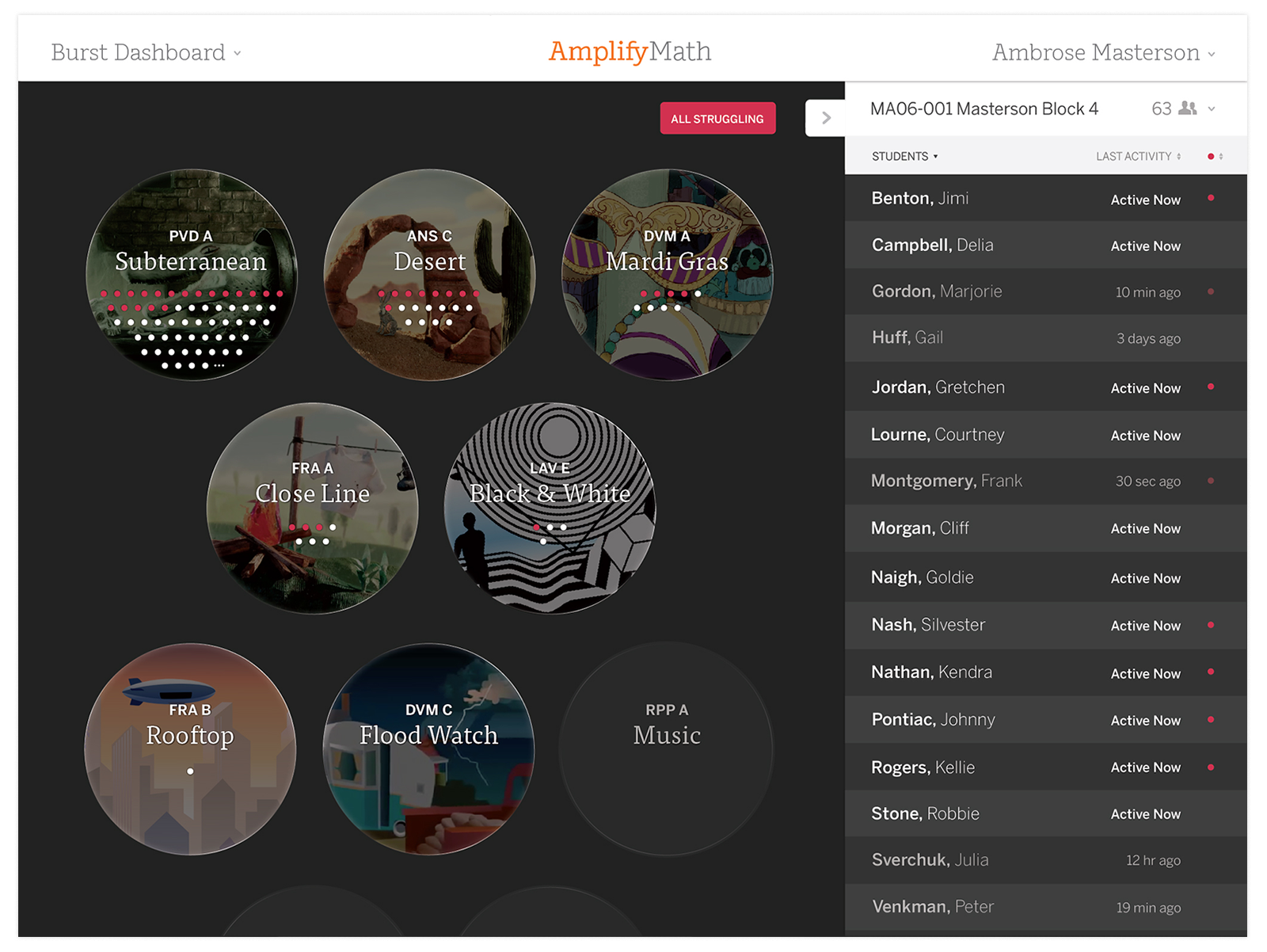Click the struggling dot for Nathan, Kendra

pos(1211,672)
